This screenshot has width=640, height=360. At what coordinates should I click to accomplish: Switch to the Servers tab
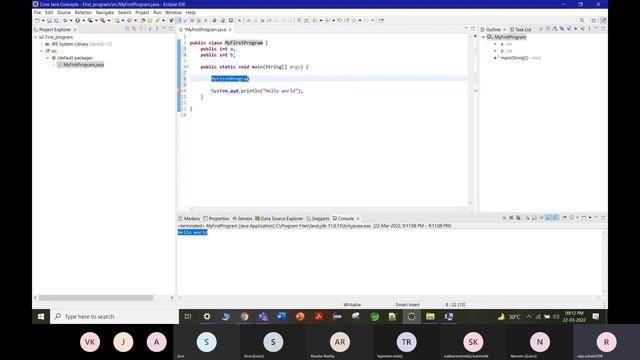(x=242, y=218)
